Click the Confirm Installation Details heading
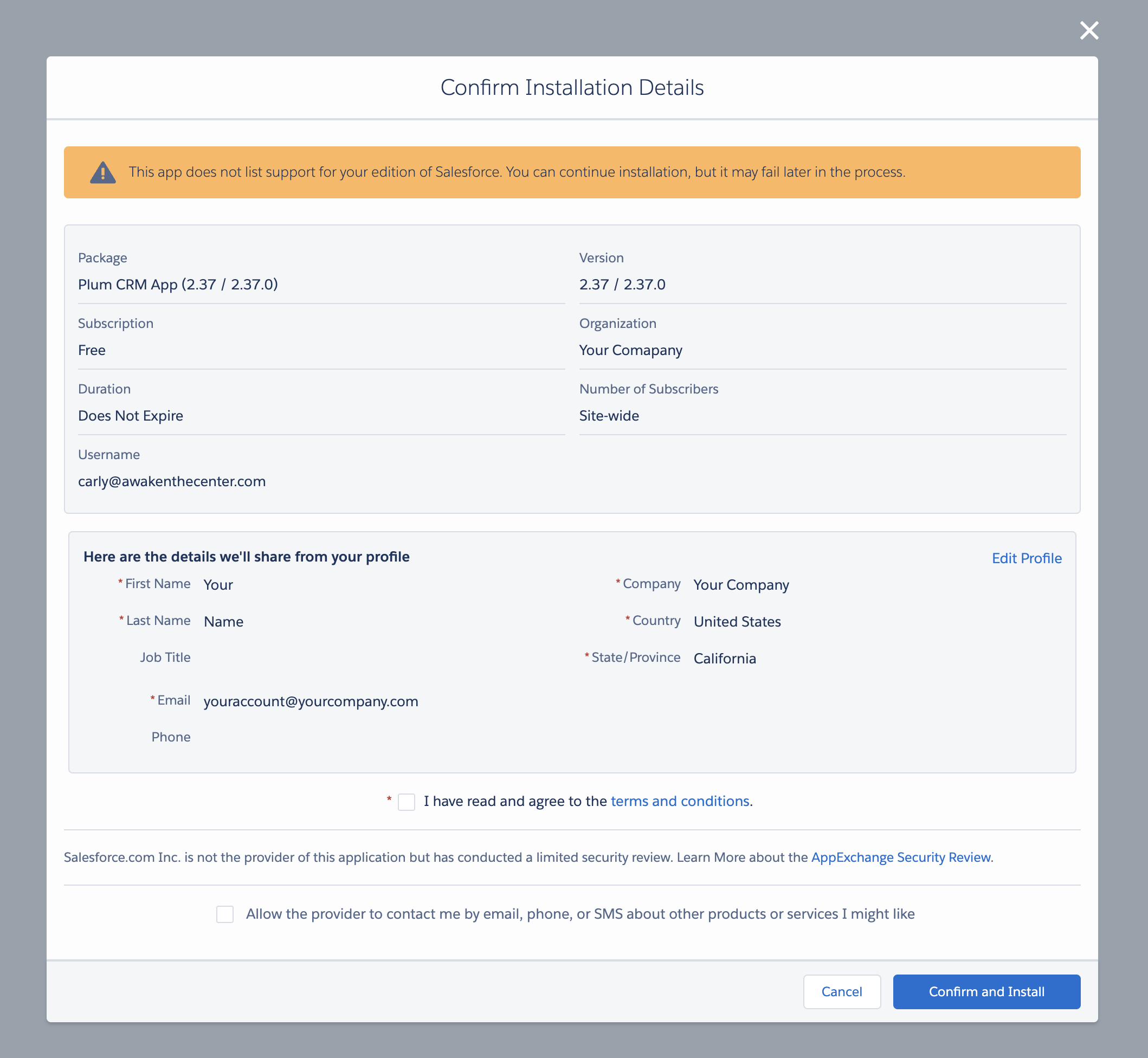The width and height of the screenshot is (1148, 1058). pos(572,88)
